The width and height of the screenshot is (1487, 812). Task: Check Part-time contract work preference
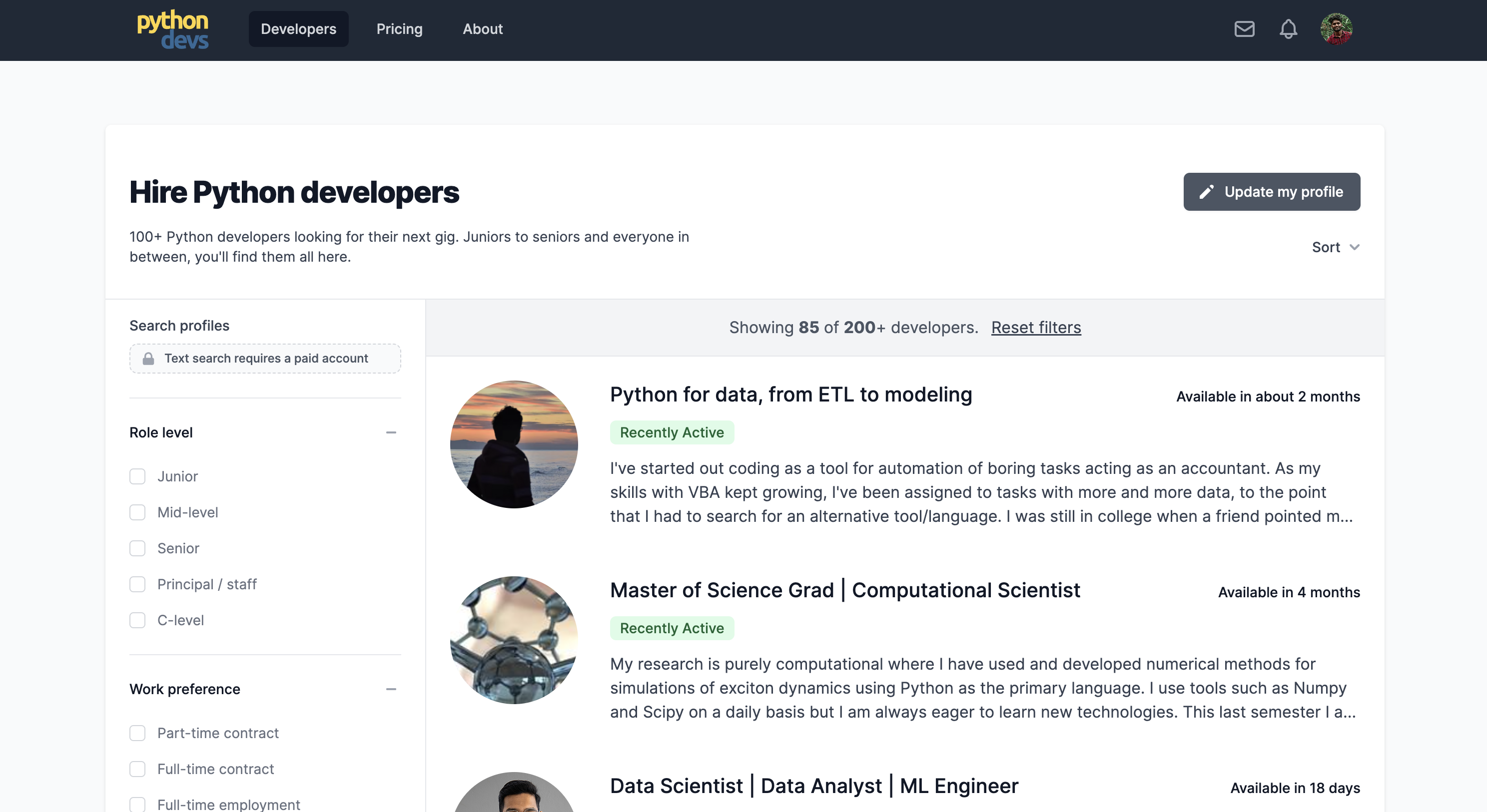click(137, 733)
